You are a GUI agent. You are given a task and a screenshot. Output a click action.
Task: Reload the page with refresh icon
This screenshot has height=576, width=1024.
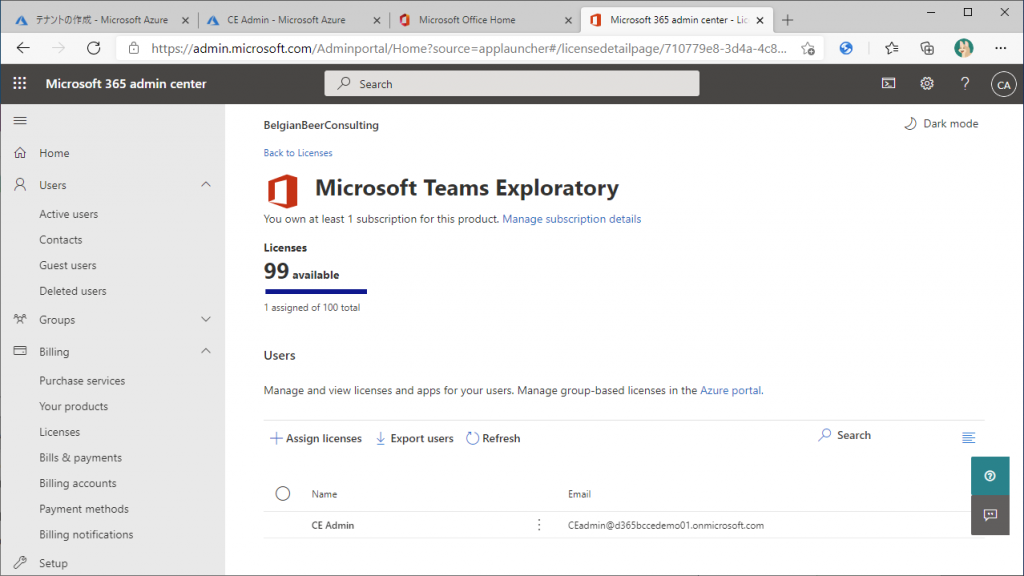coord(94,48)
